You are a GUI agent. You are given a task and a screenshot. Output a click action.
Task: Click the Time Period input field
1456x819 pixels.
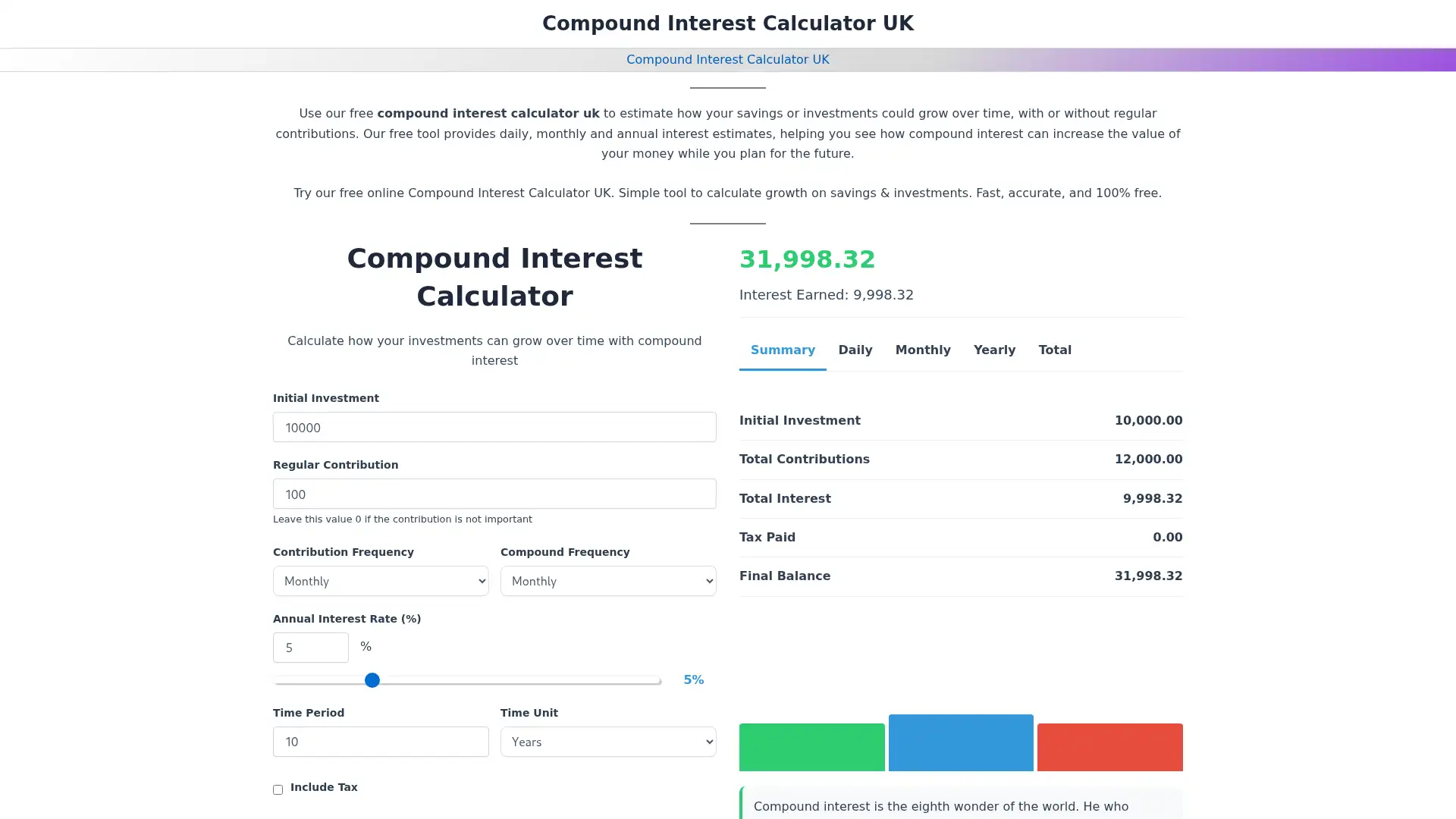(x=380, y=742)
